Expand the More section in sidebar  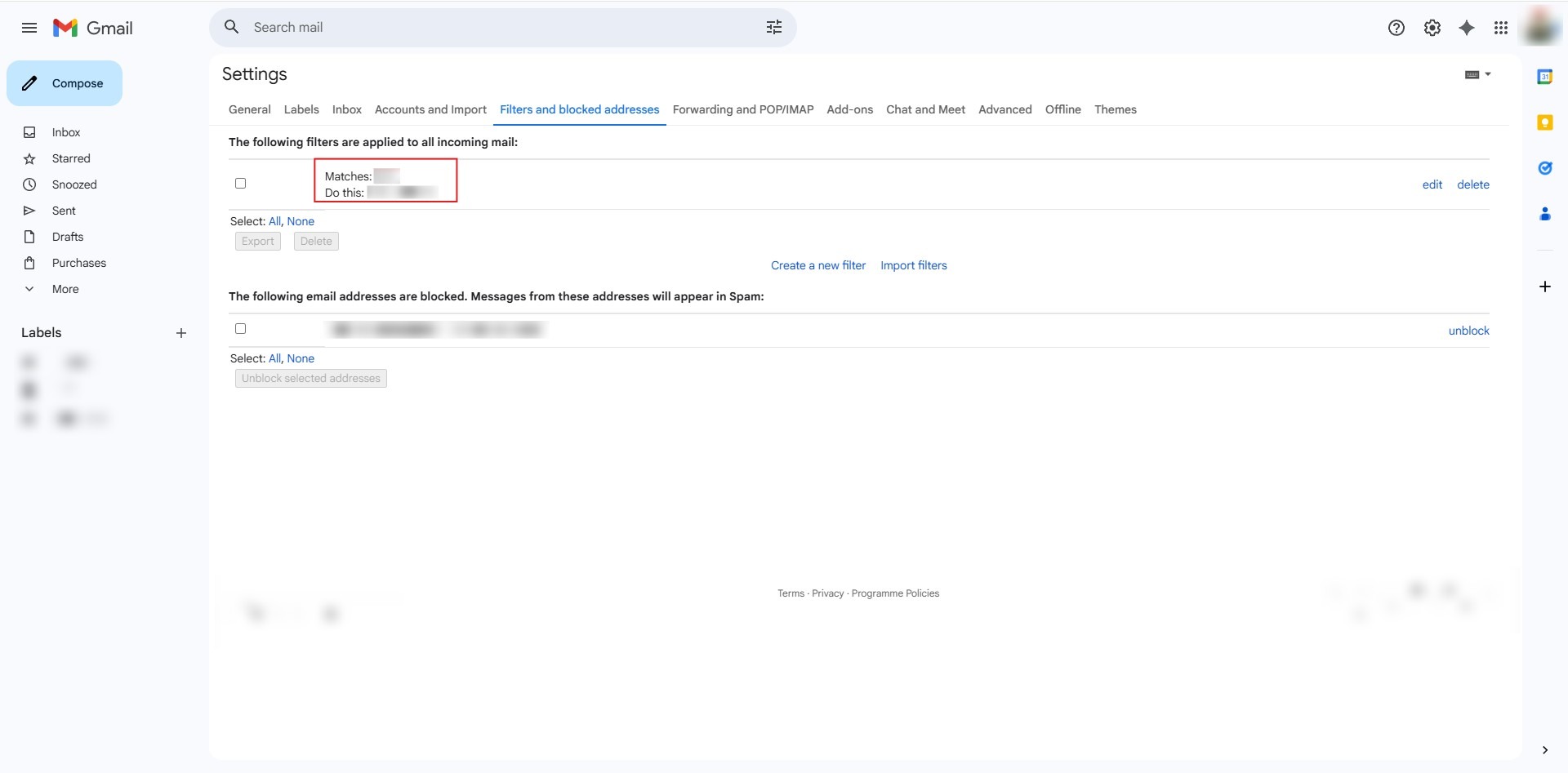coord(65,289)
